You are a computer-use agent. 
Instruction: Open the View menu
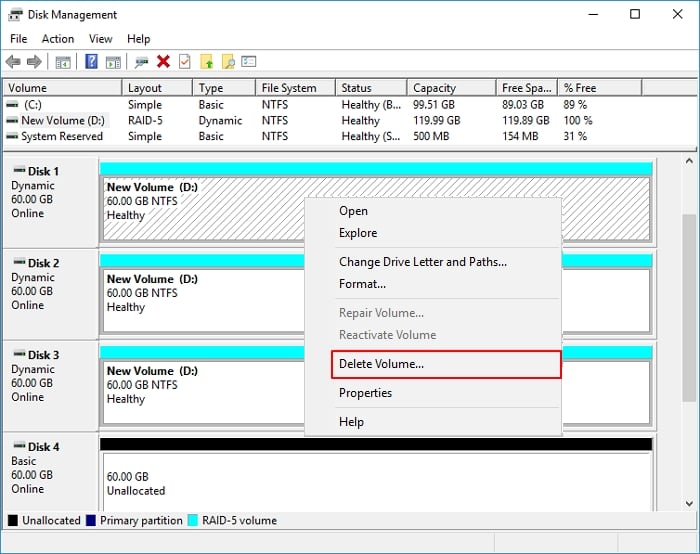100,39
